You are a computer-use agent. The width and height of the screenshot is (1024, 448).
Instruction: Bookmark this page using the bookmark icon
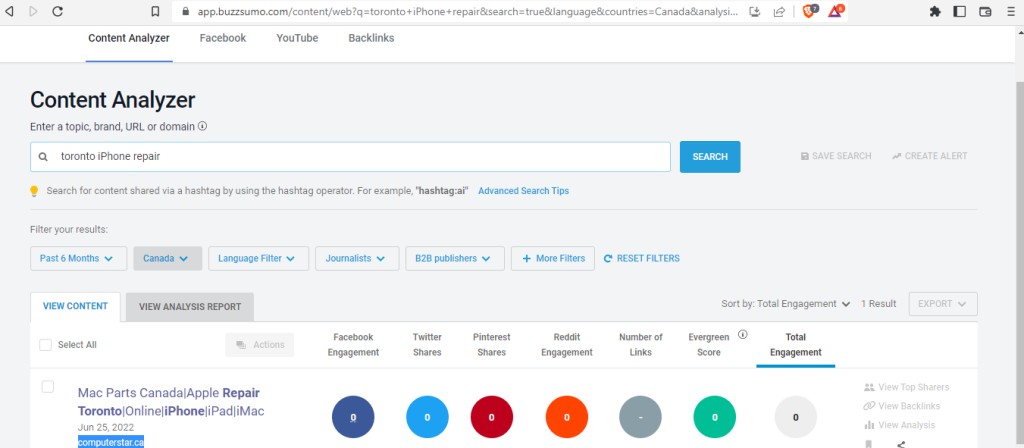[x=155, y=11]
